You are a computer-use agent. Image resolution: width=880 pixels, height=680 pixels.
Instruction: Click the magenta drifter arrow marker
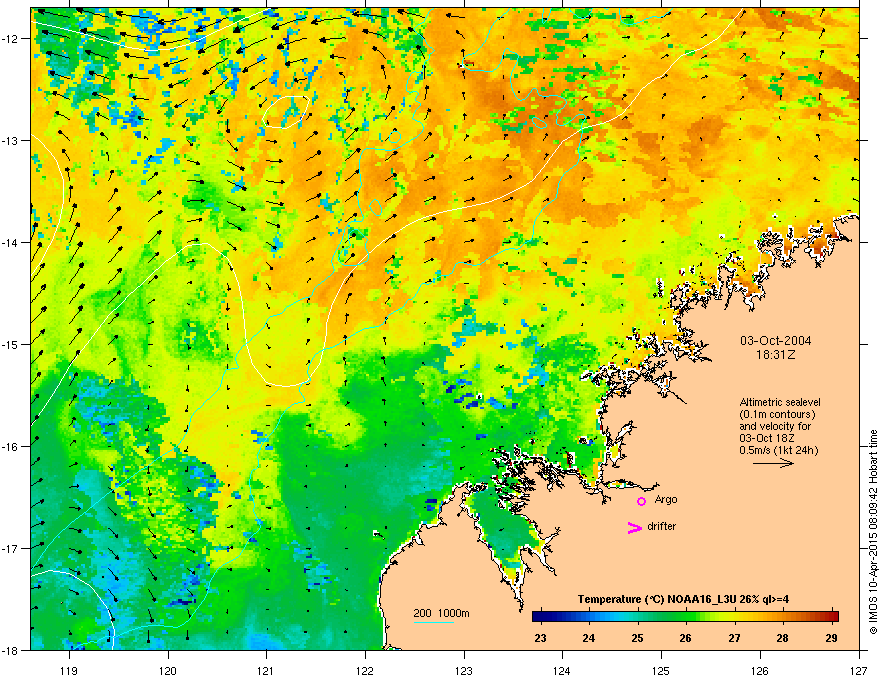(x=635, y=527)
